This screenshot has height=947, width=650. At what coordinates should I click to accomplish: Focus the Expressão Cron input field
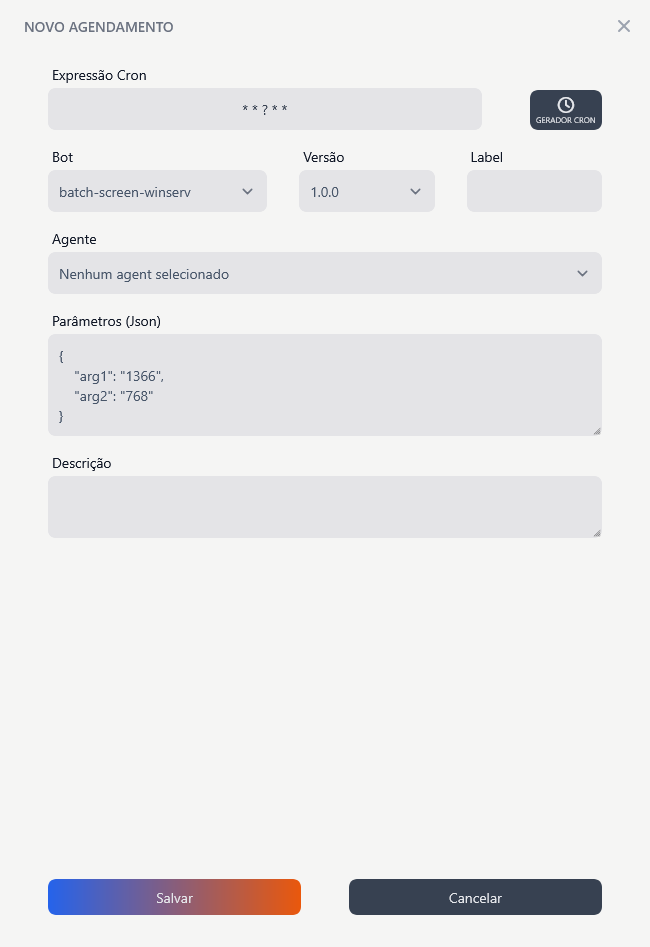point(264,108)
